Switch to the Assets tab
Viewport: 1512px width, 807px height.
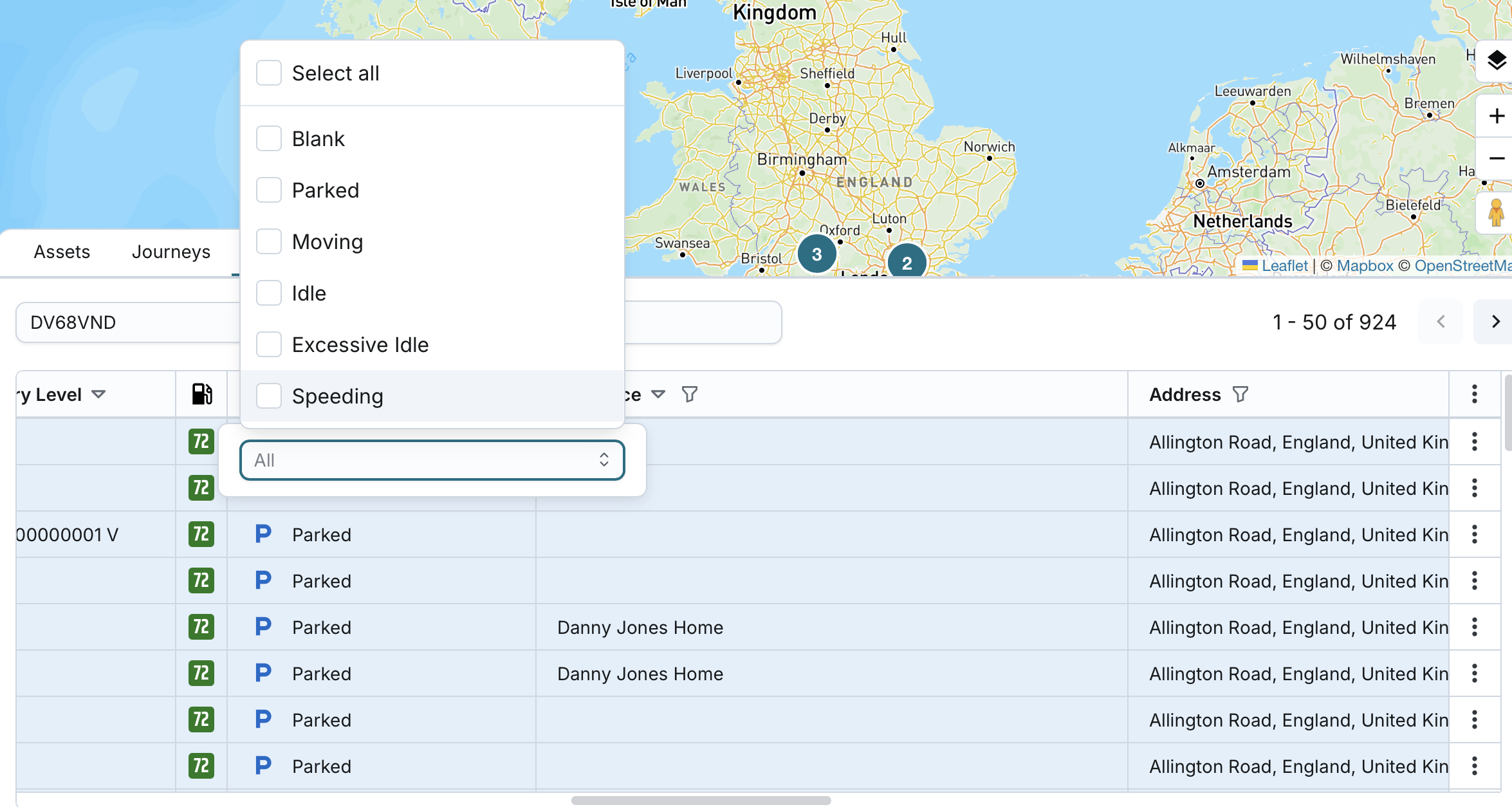point(62,252)
